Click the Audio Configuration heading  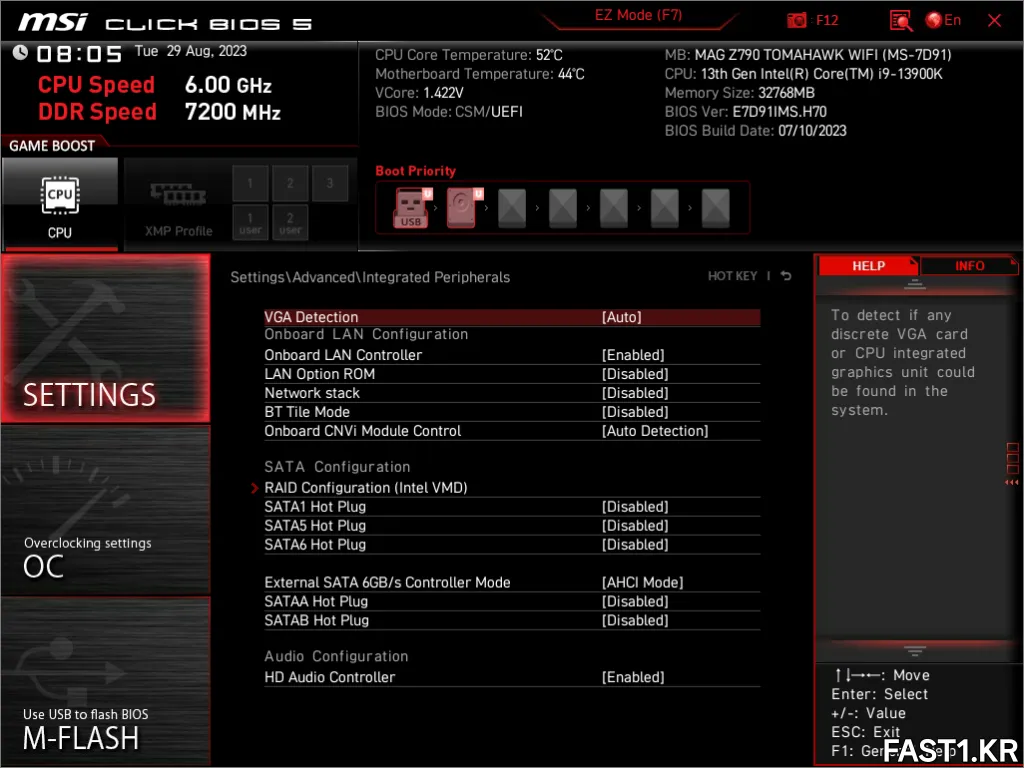tap(336, 656)
